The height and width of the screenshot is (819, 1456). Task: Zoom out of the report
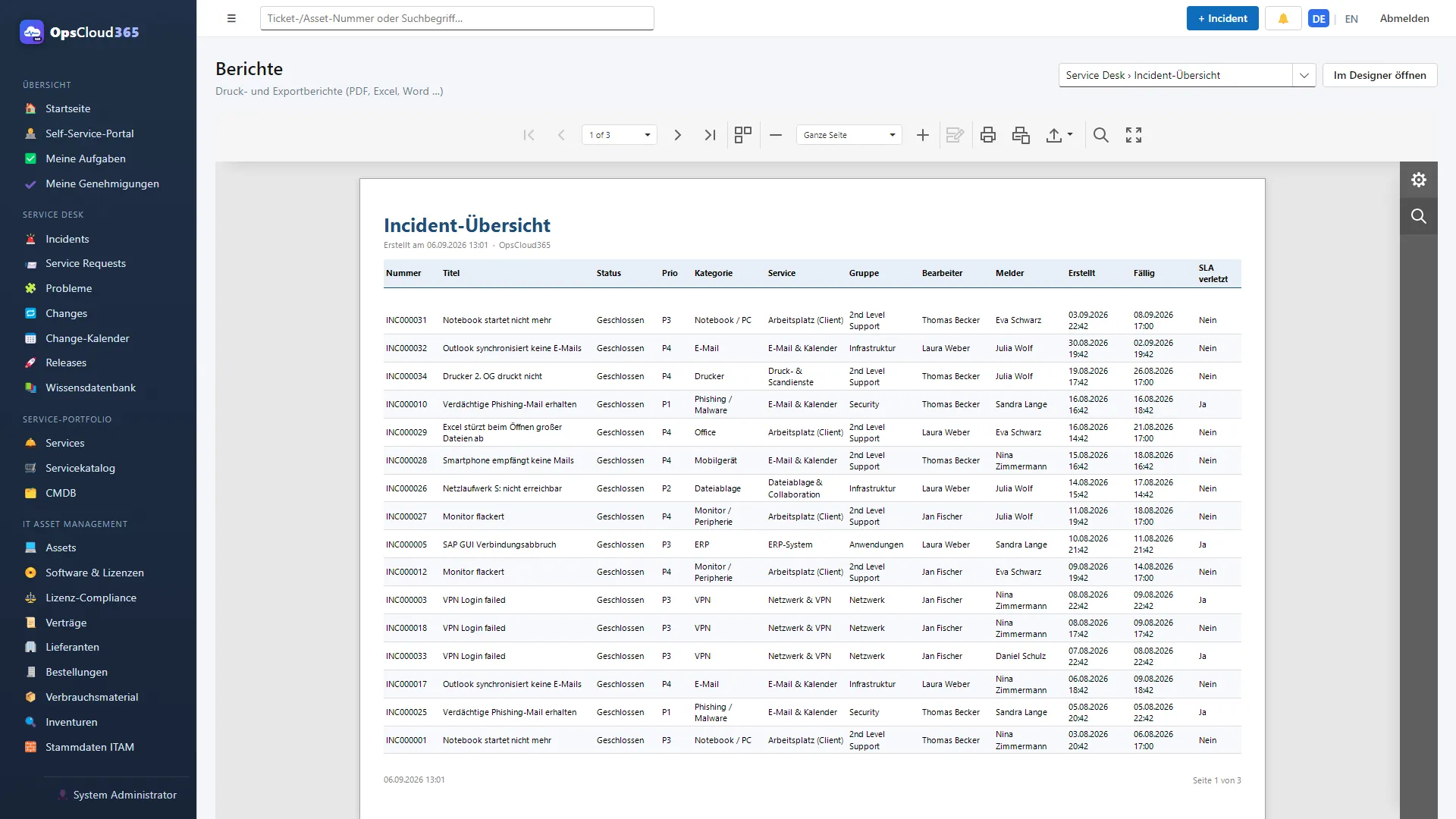point(776,135)
